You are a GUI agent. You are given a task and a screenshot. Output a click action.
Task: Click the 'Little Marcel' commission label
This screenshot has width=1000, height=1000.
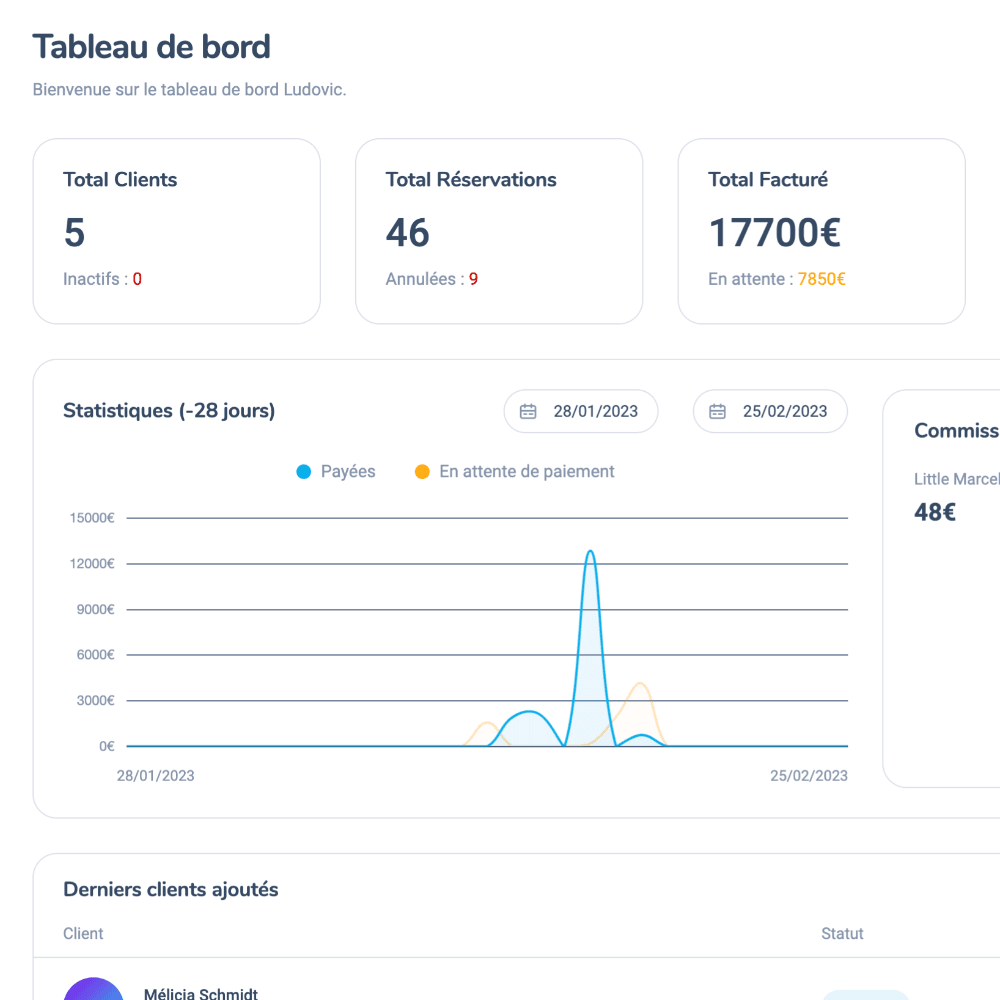point(957,479)
